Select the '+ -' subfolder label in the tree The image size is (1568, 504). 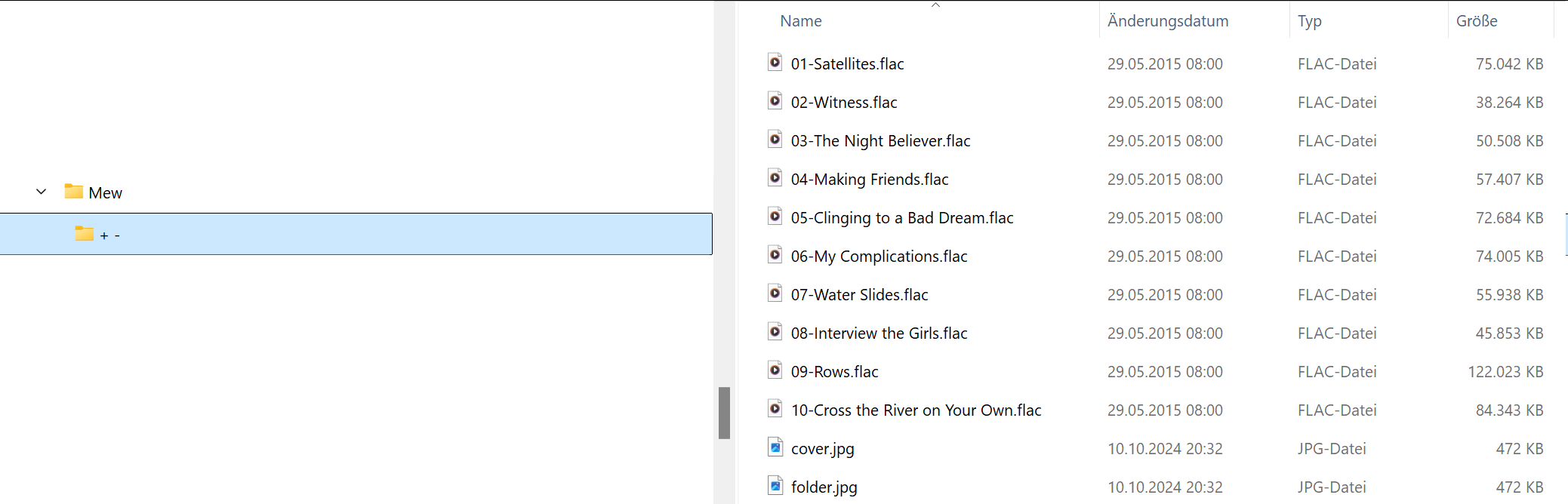coord(109,235)
